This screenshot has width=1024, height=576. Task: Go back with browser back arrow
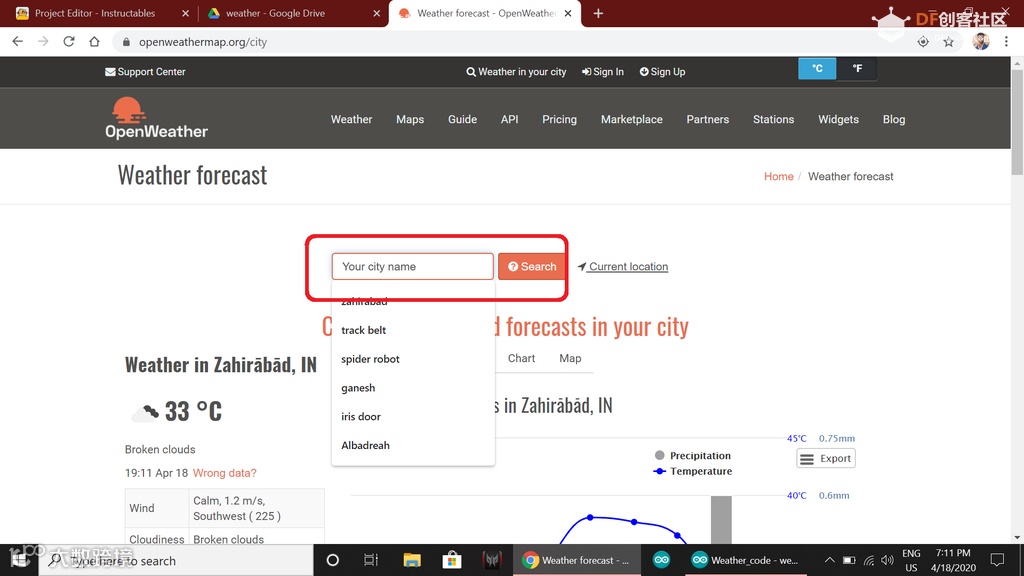pyautogui.click(x=18, y=42)
